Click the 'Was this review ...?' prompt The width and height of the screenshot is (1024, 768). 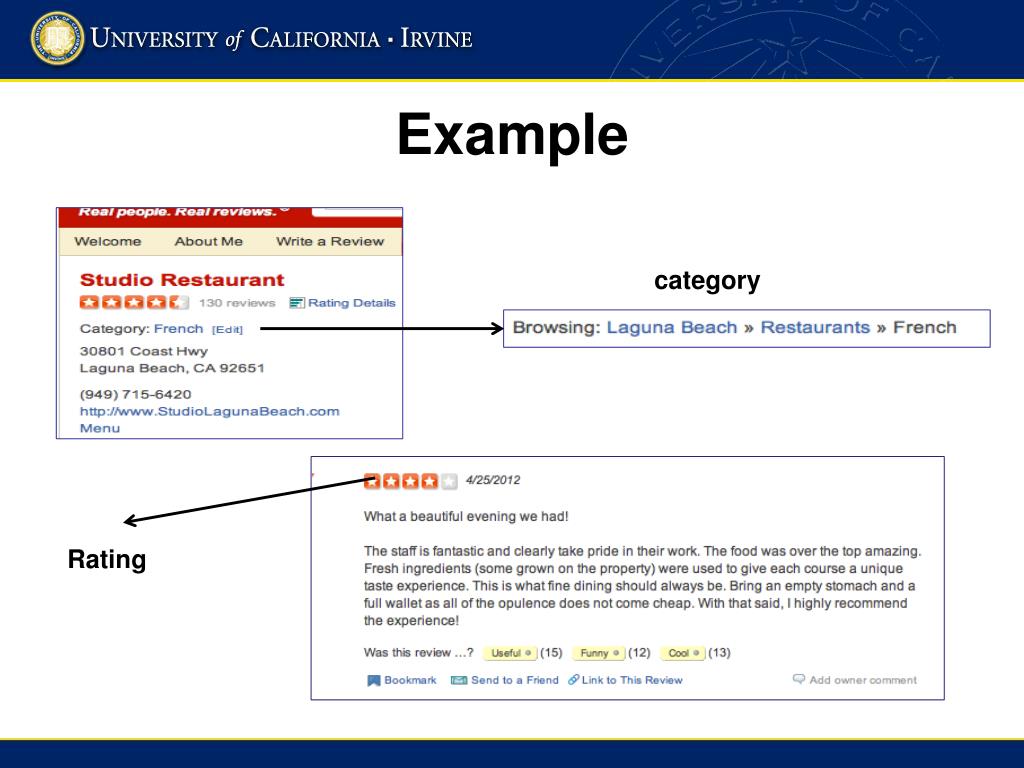[x=419, y=653]
